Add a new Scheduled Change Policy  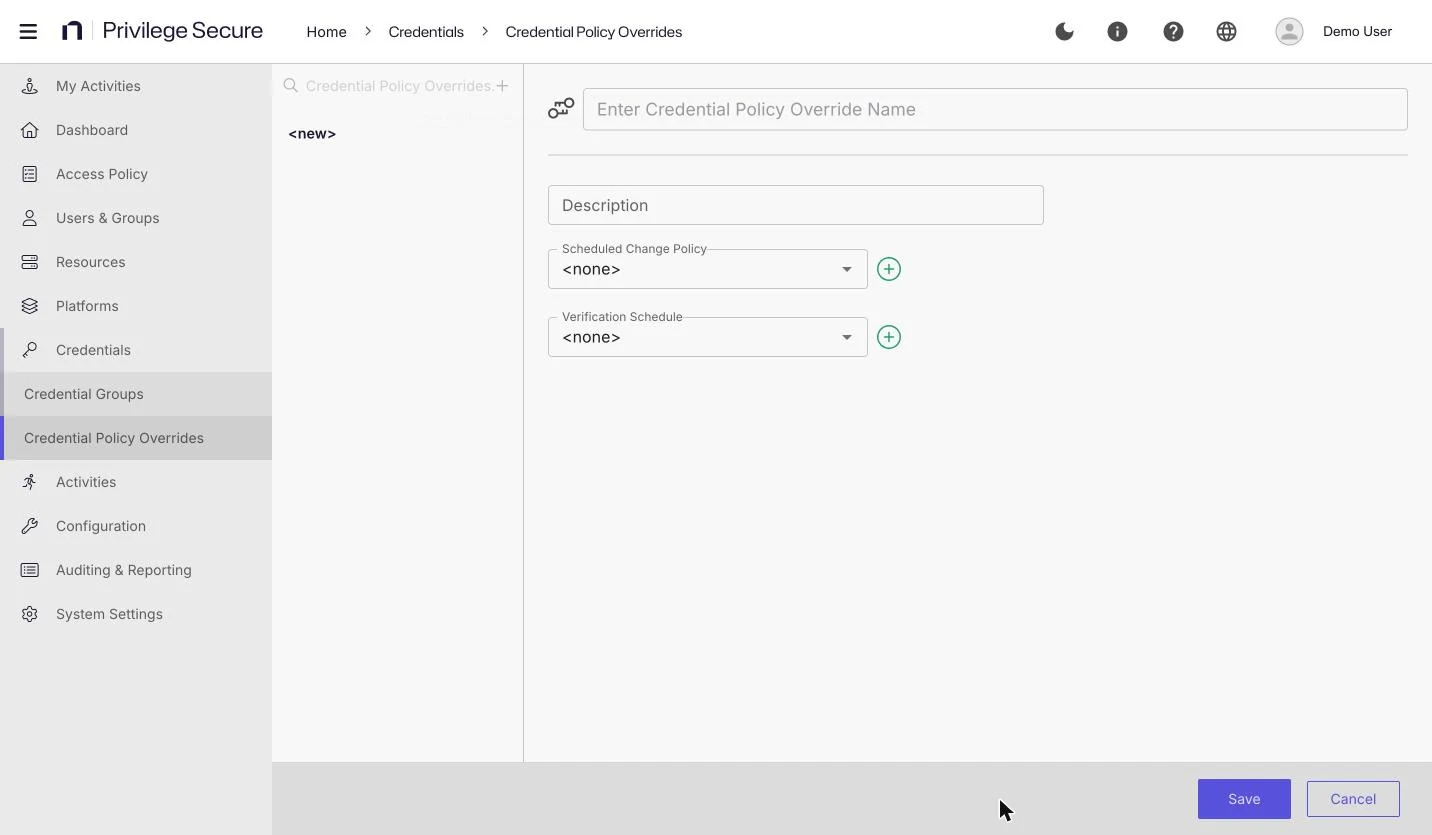point(888,269)
